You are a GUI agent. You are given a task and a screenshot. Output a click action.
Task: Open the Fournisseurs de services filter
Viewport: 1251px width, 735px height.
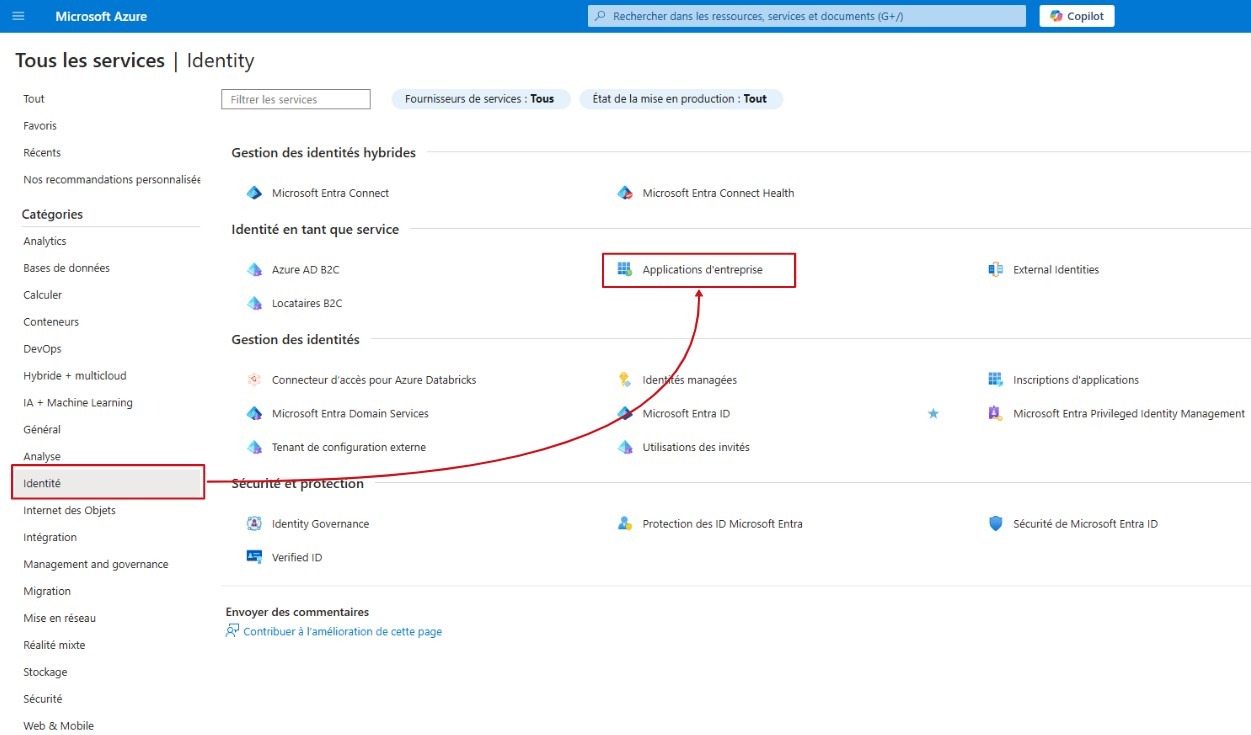click(480, 99)
